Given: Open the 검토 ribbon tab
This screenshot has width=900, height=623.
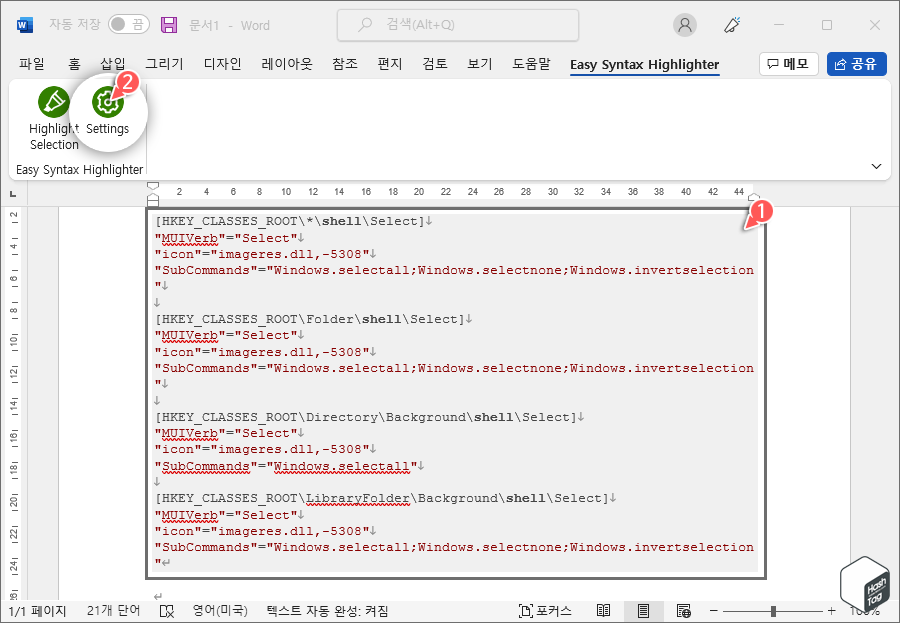Looking at the screenshot, I should point(435,64).
